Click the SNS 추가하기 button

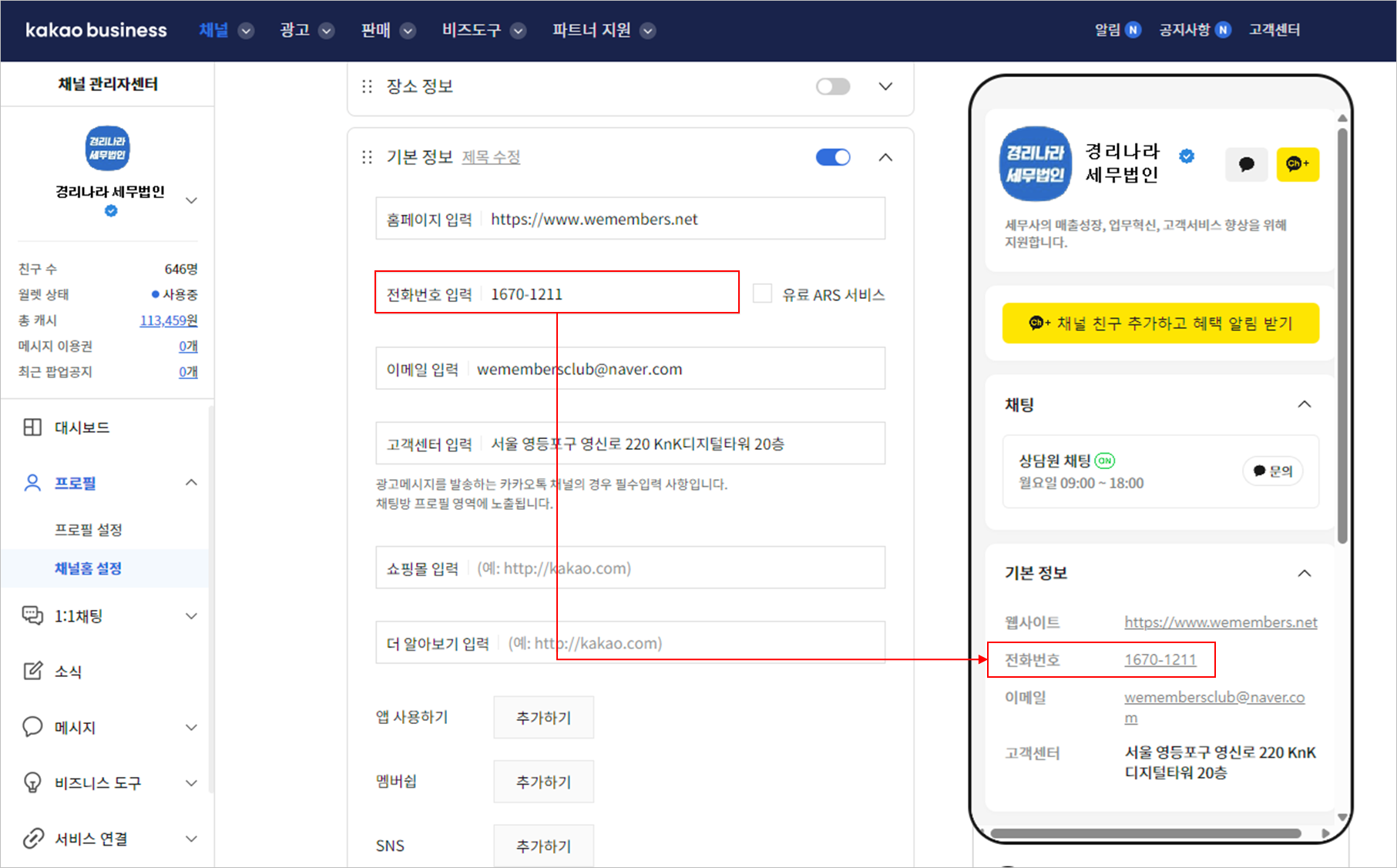point(544,846)
